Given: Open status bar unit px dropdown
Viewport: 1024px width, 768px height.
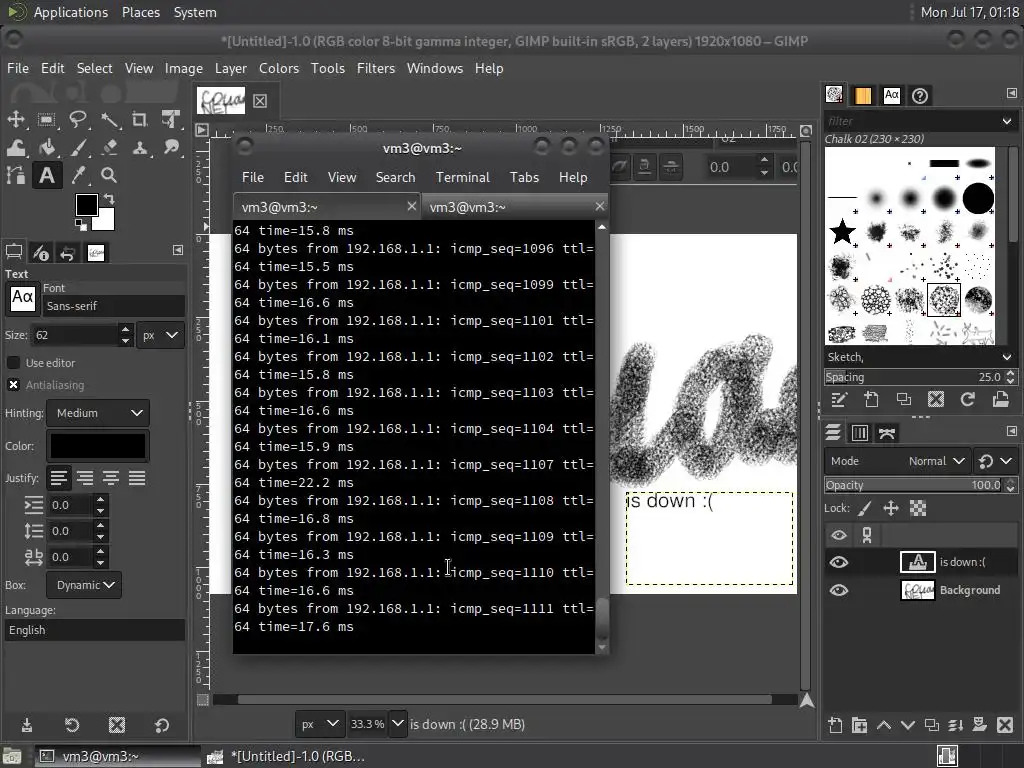Looking at the screenshot, I should point(319,724).
